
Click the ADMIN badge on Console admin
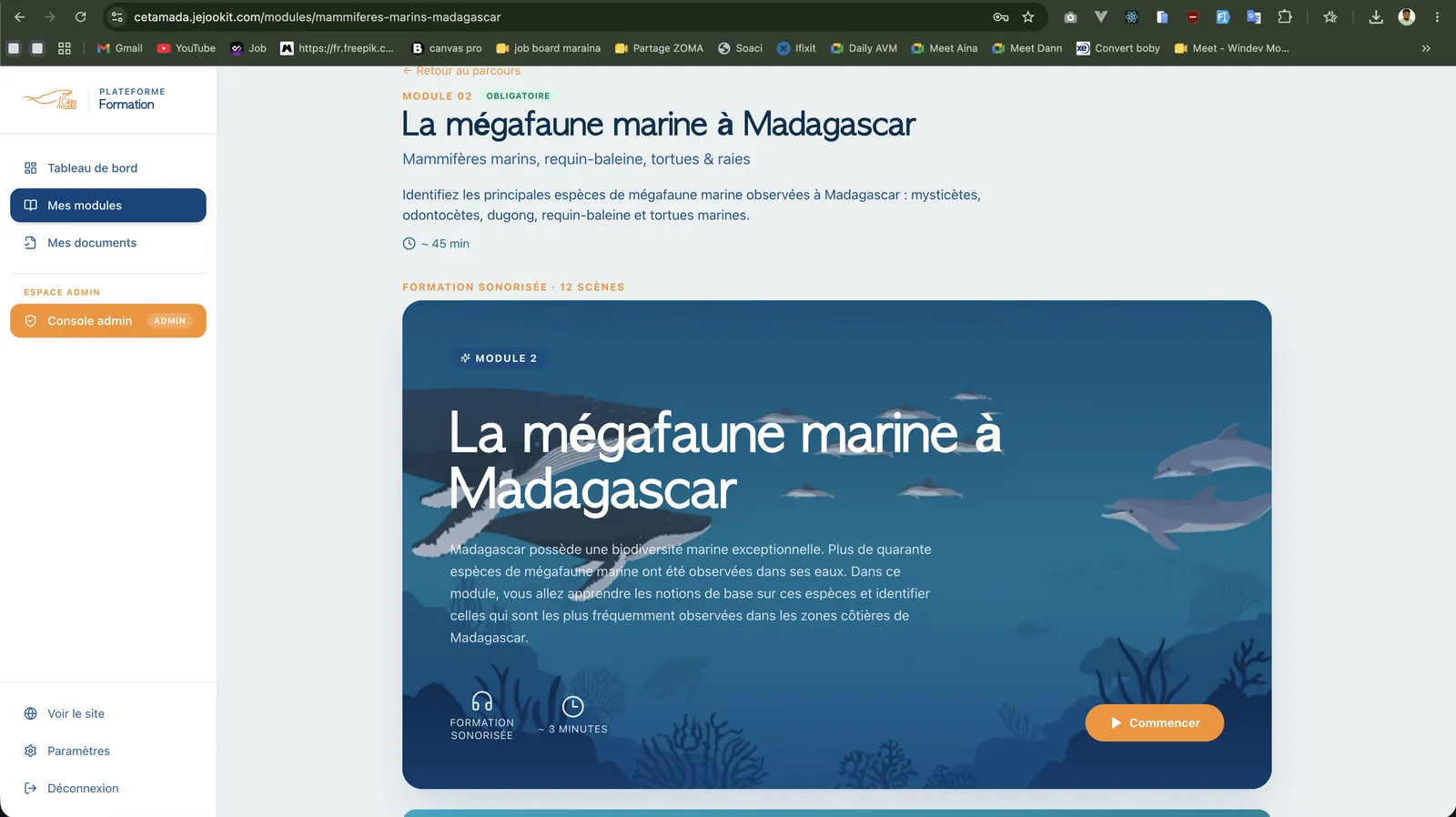click(x=169, y=321)
